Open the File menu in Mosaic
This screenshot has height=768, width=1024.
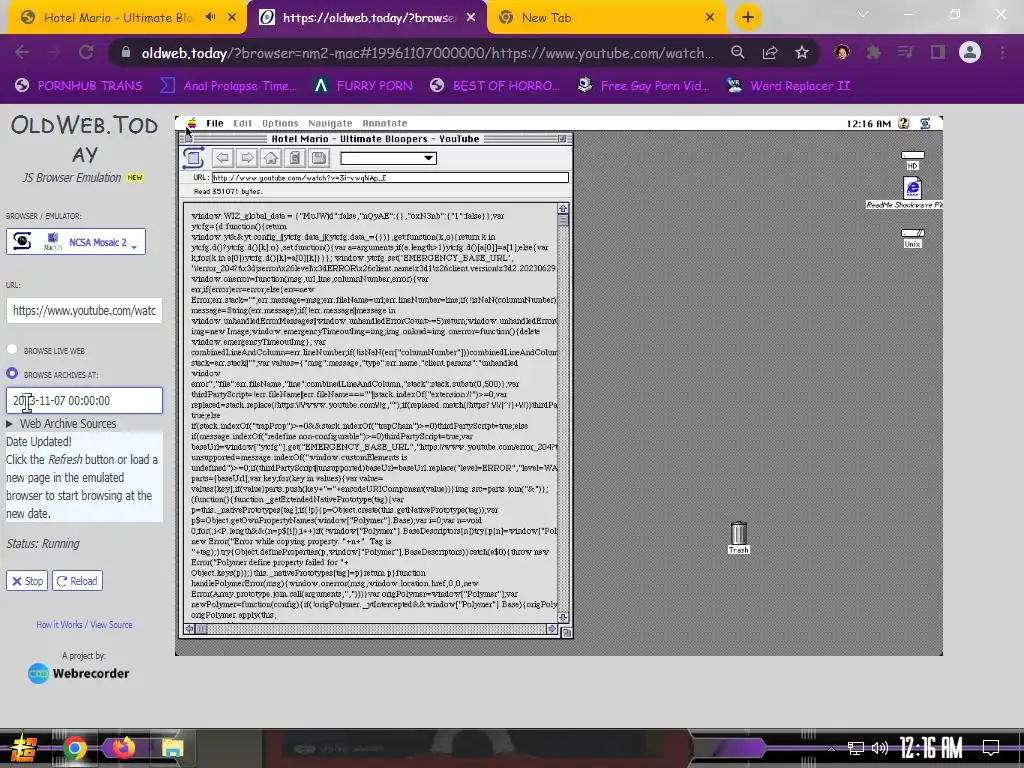(215, 123)
